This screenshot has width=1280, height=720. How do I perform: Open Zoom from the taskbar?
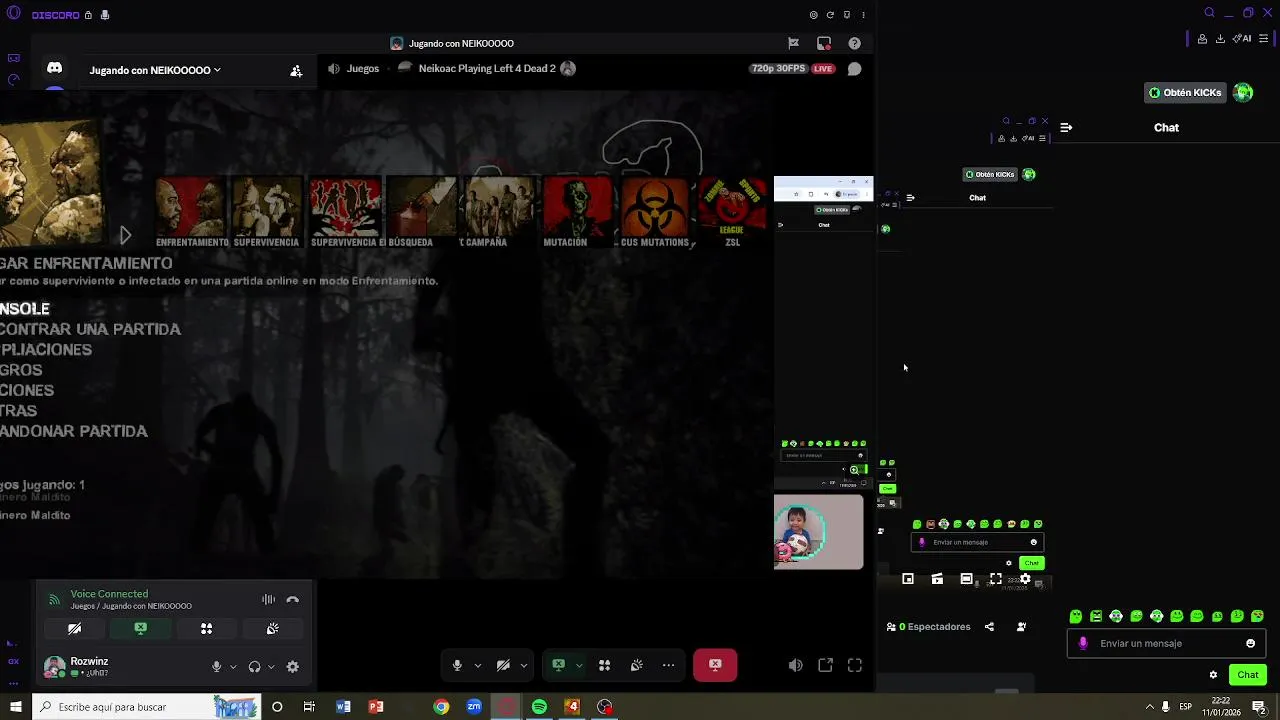pyautogui.click(x=474, y=707)
